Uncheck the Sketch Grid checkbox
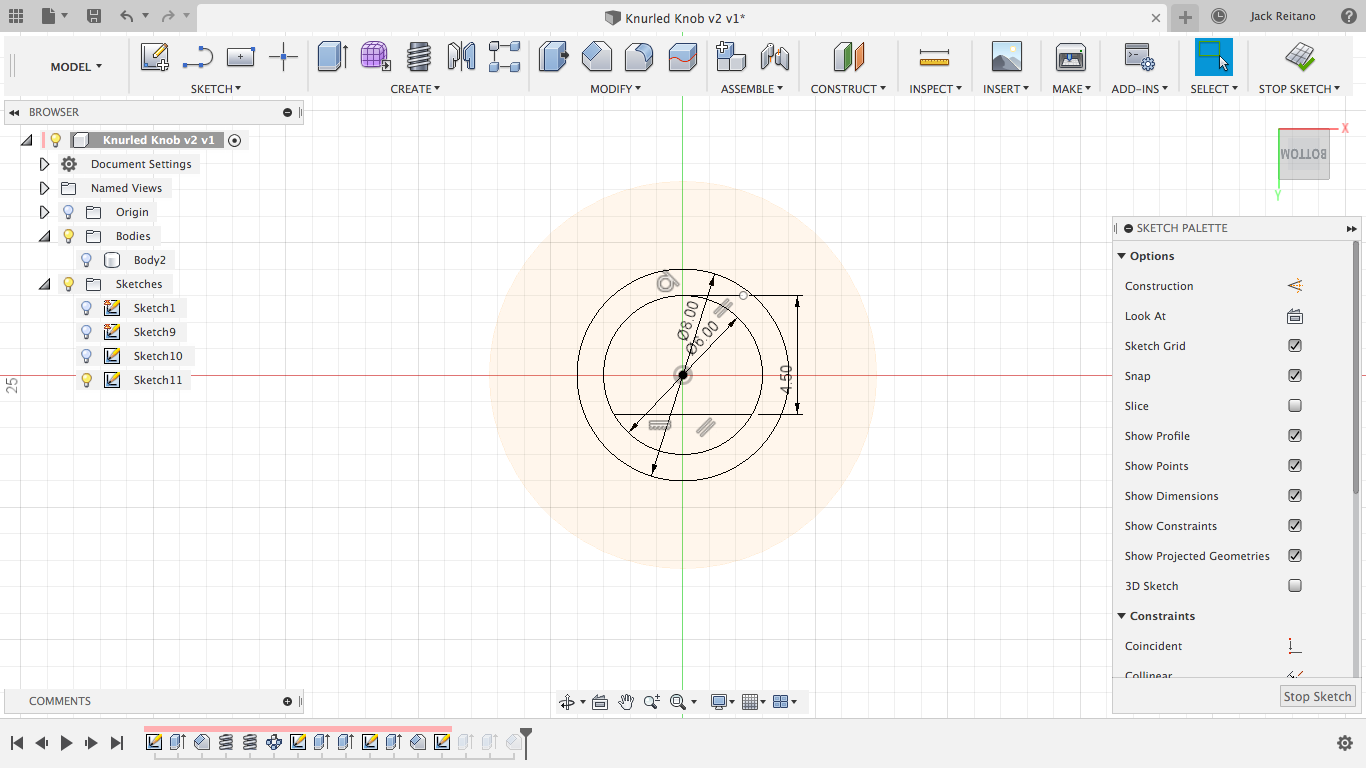Screen dimensions: 1366x768 pos(1295,346)
